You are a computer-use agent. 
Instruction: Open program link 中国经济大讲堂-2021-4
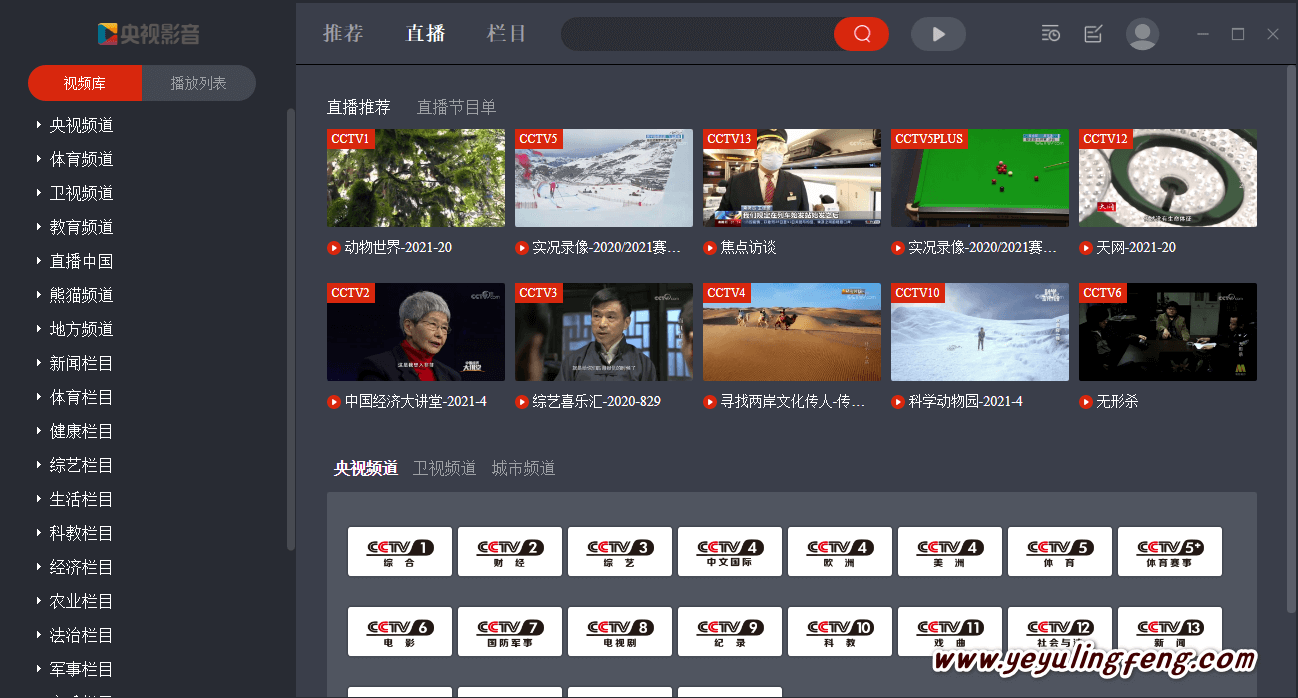coord(416,402)
